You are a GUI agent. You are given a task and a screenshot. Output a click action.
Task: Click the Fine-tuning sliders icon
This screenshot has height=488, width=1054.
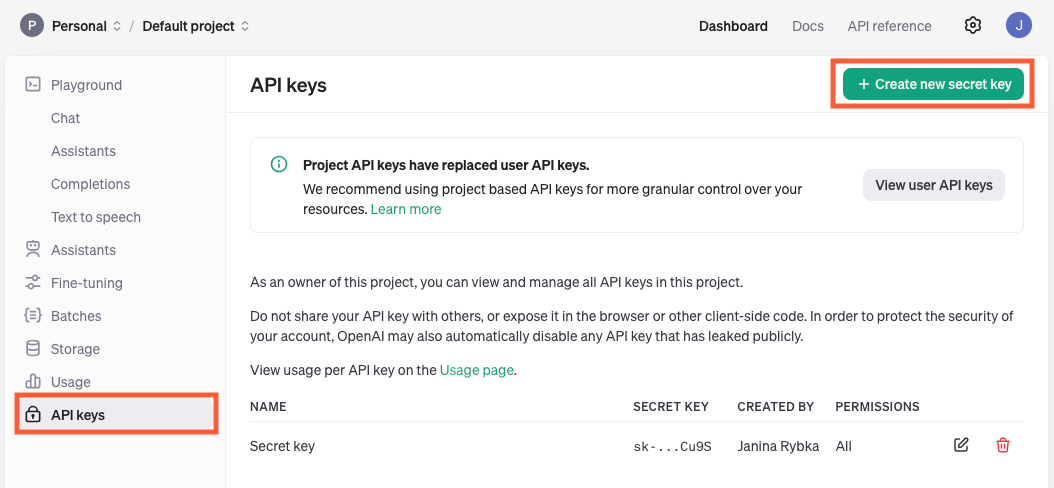tap(33, 283)
